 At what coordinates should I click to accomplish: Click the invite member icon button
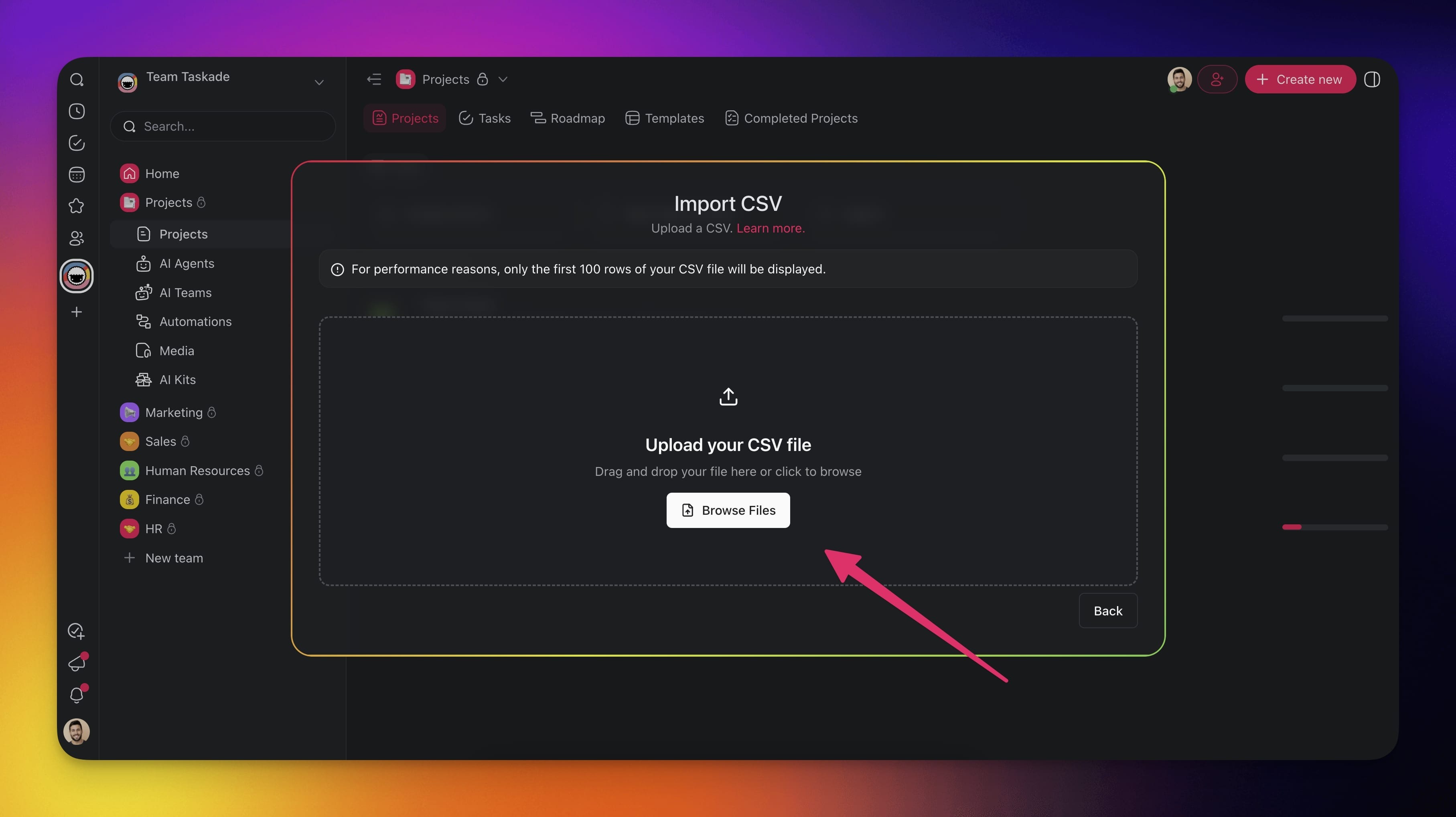click(x=1217, y=80)
